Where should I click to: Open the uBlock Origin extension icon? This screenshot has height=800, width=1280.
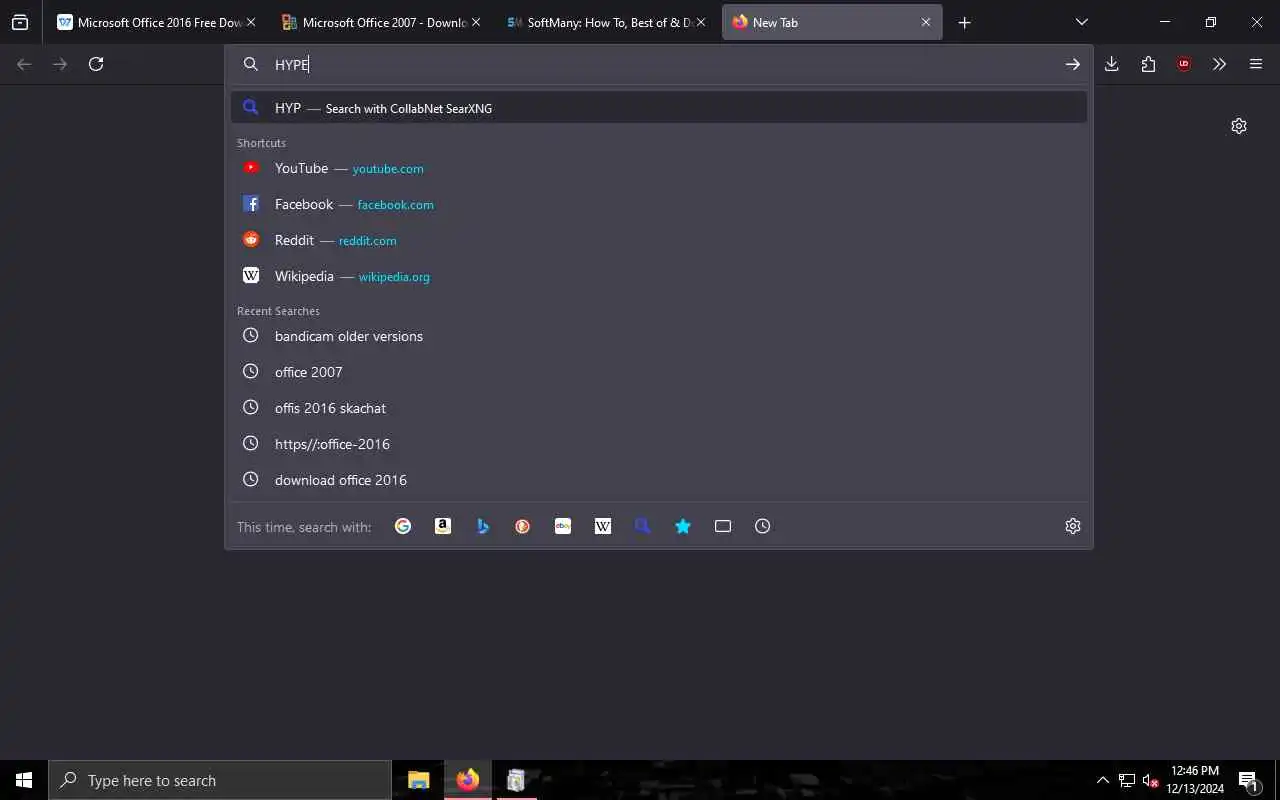[x=1184, y=64]
